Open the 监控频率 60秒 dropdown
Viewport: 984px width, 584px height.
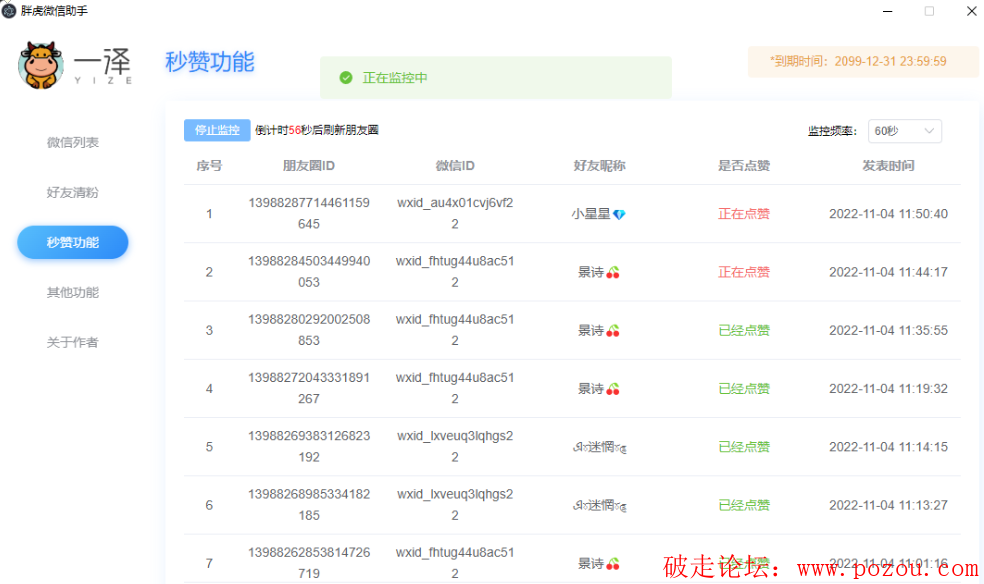[x=904, y=131]
